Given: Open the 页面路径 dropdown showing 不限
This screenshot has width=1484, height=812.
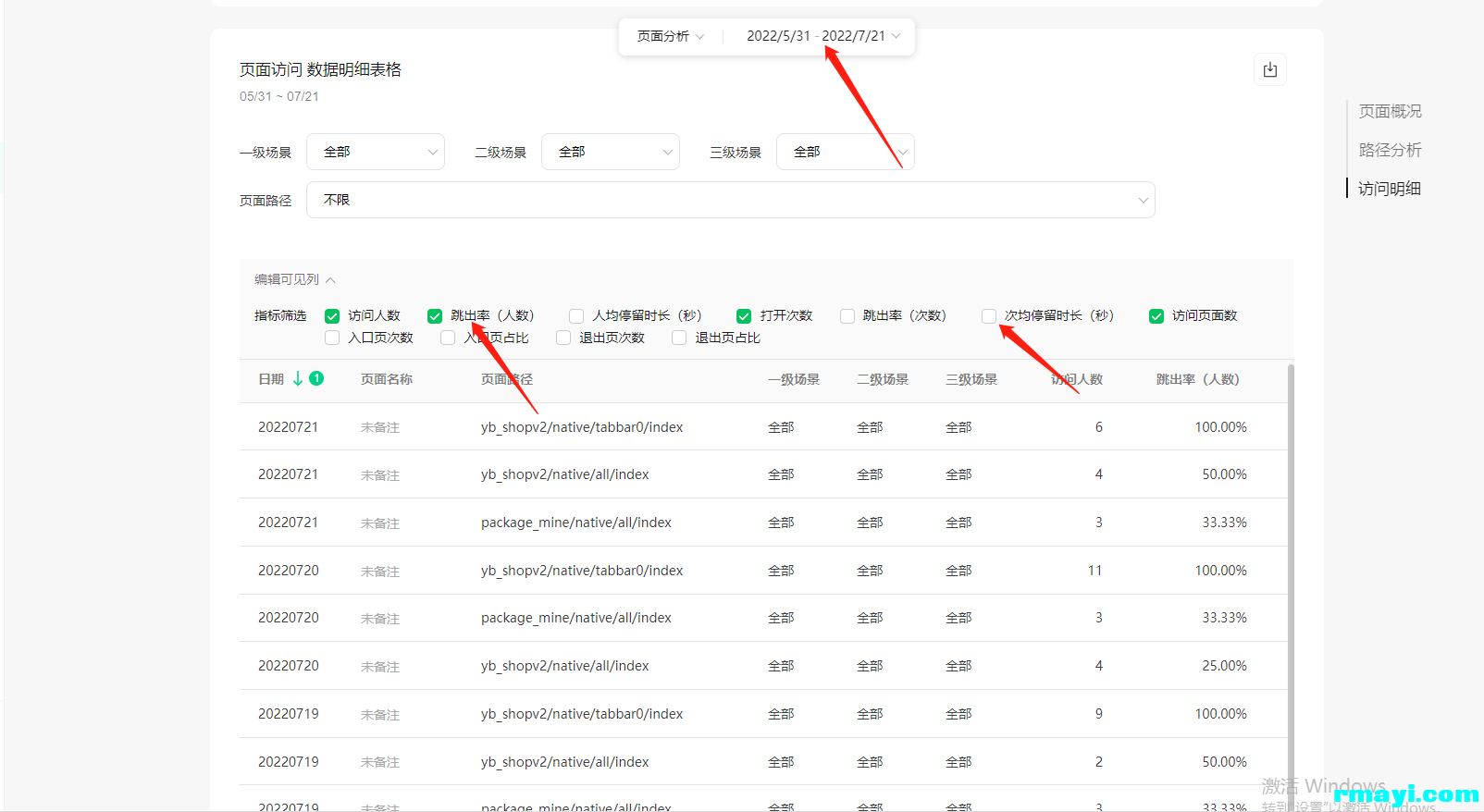Looking at the screenshot, I should [x=731, y=200].
